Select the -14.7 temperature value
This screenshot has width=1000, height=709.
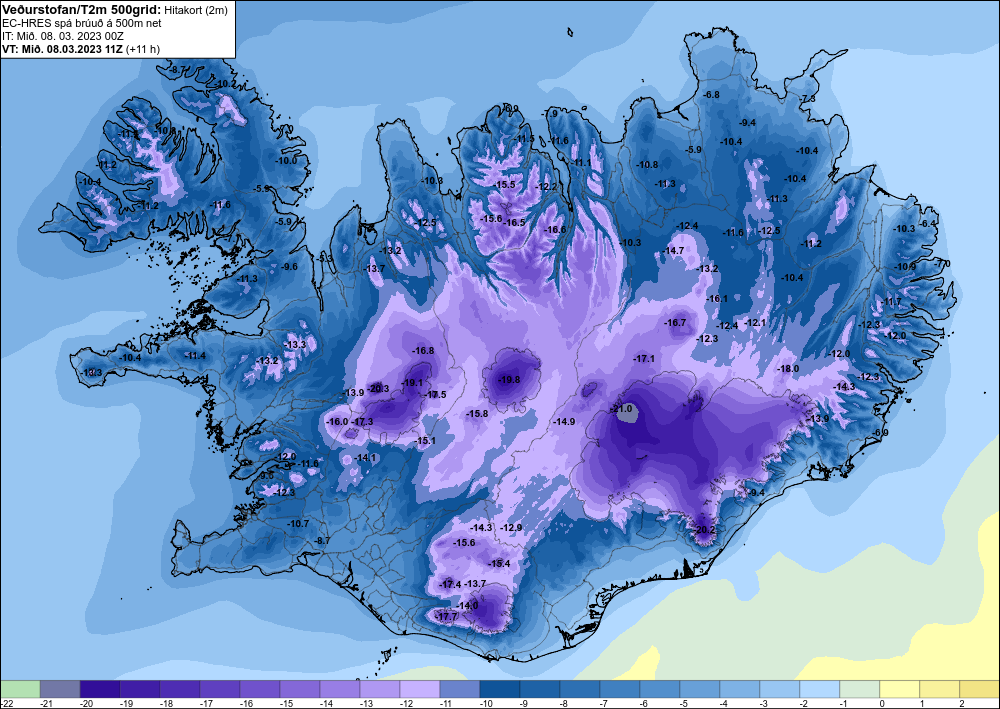pyautogui.click(x=673, y=251)
